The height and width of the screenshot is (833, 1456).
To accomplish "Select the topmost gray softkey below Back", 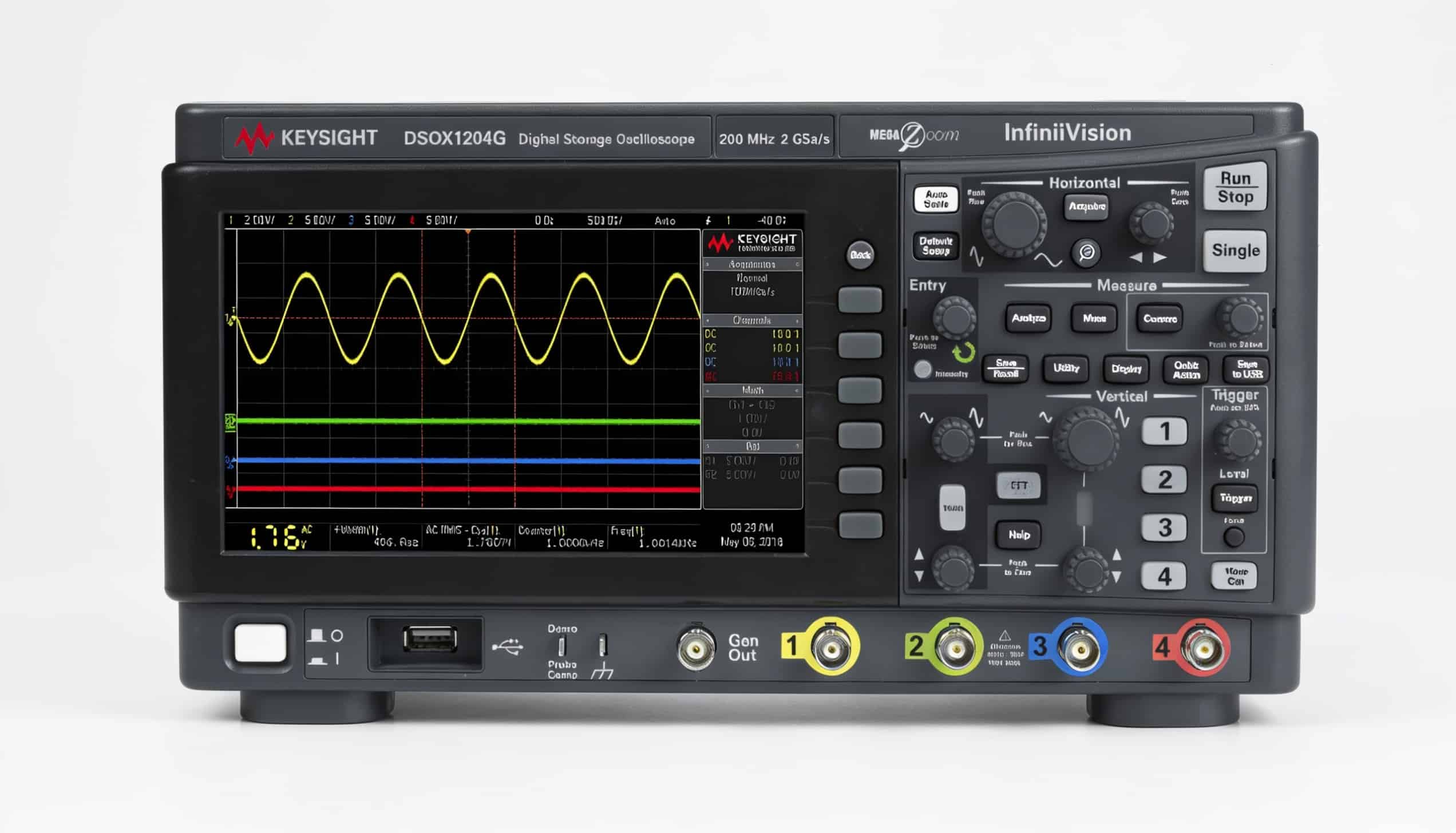I will pyautogui.click(x=860, y=300).
